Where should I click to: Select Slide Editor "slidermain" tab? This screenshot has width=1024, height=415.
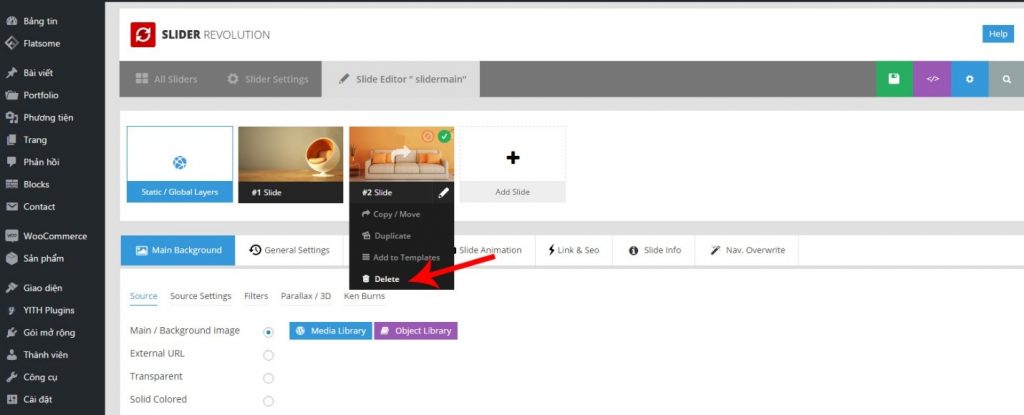coord(401,79)
